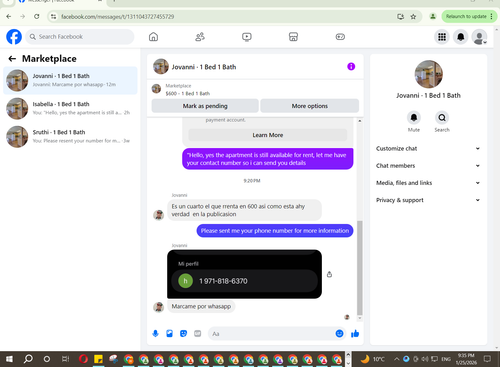Viewport: 500px width, 367px height.
Task: Open the Windows notification center icon
Action: click(x=487, y=359)
